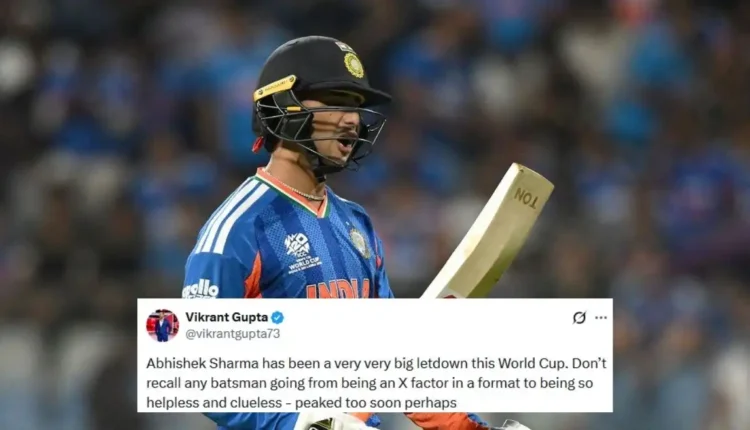
Task: Click the Apollo sponsor logo on sleeve
Action: pyautogui.click(x=200, y=289)
